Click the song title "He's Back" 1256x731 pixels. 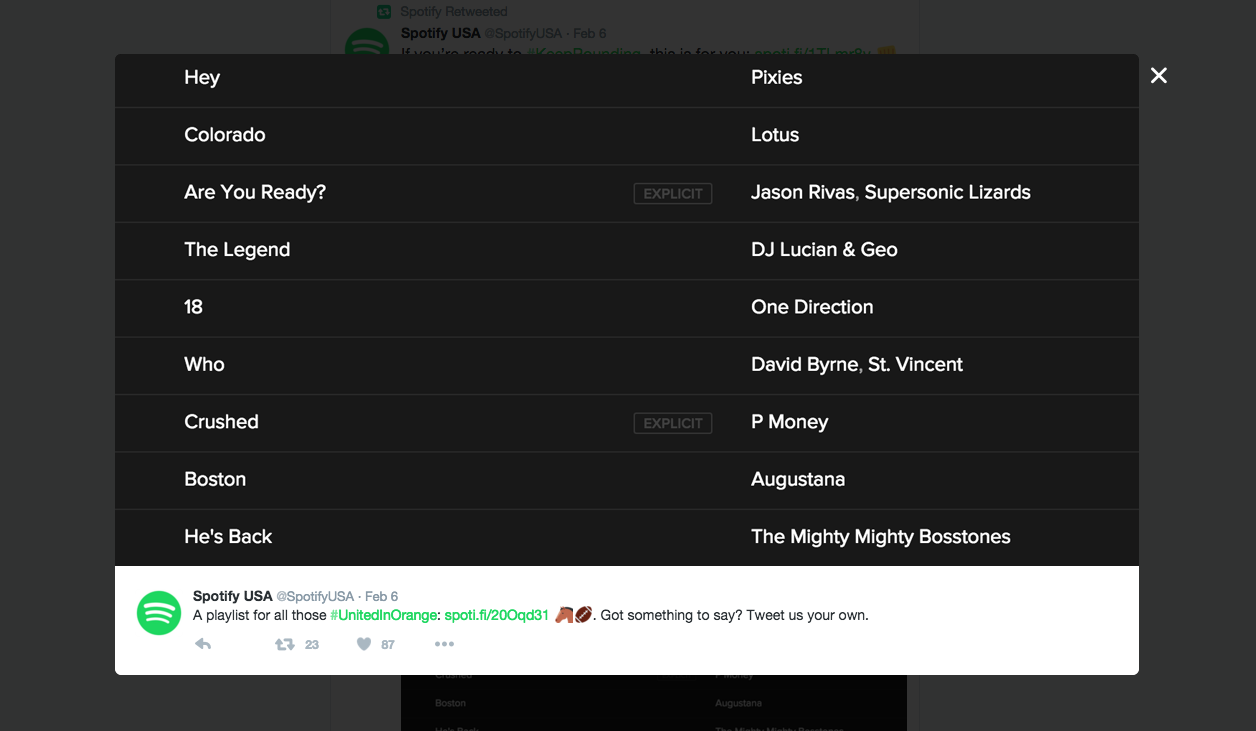tap(228, 537)
